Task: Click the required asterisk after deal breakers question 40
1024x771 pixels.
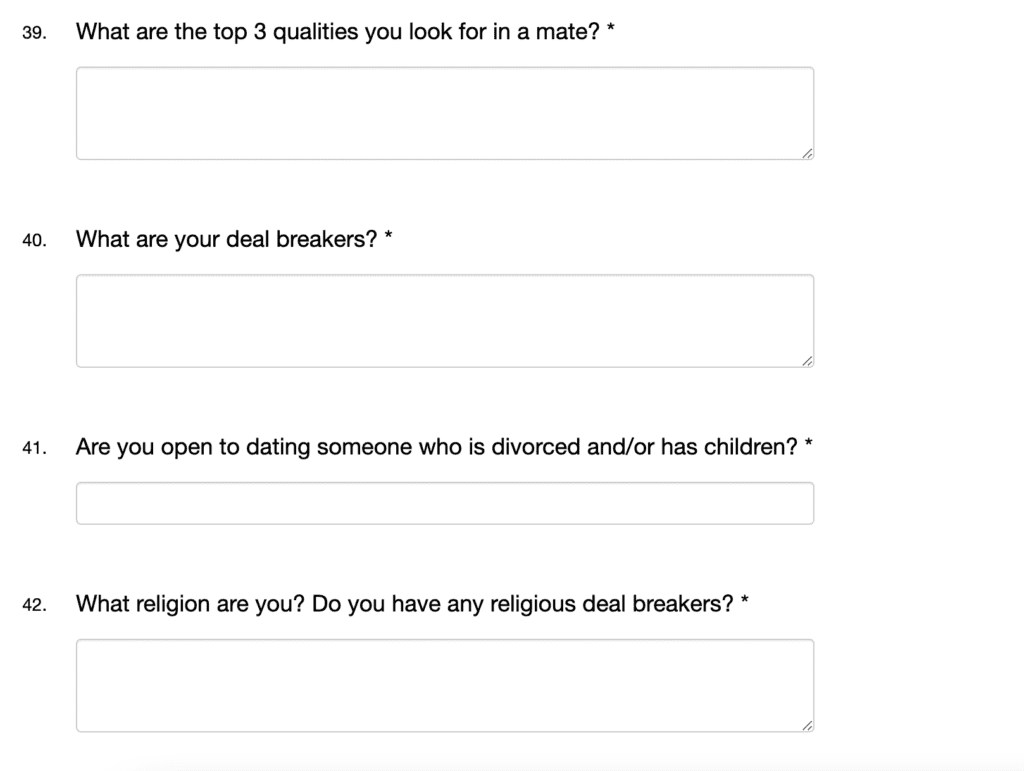Action: pos(388,237)
